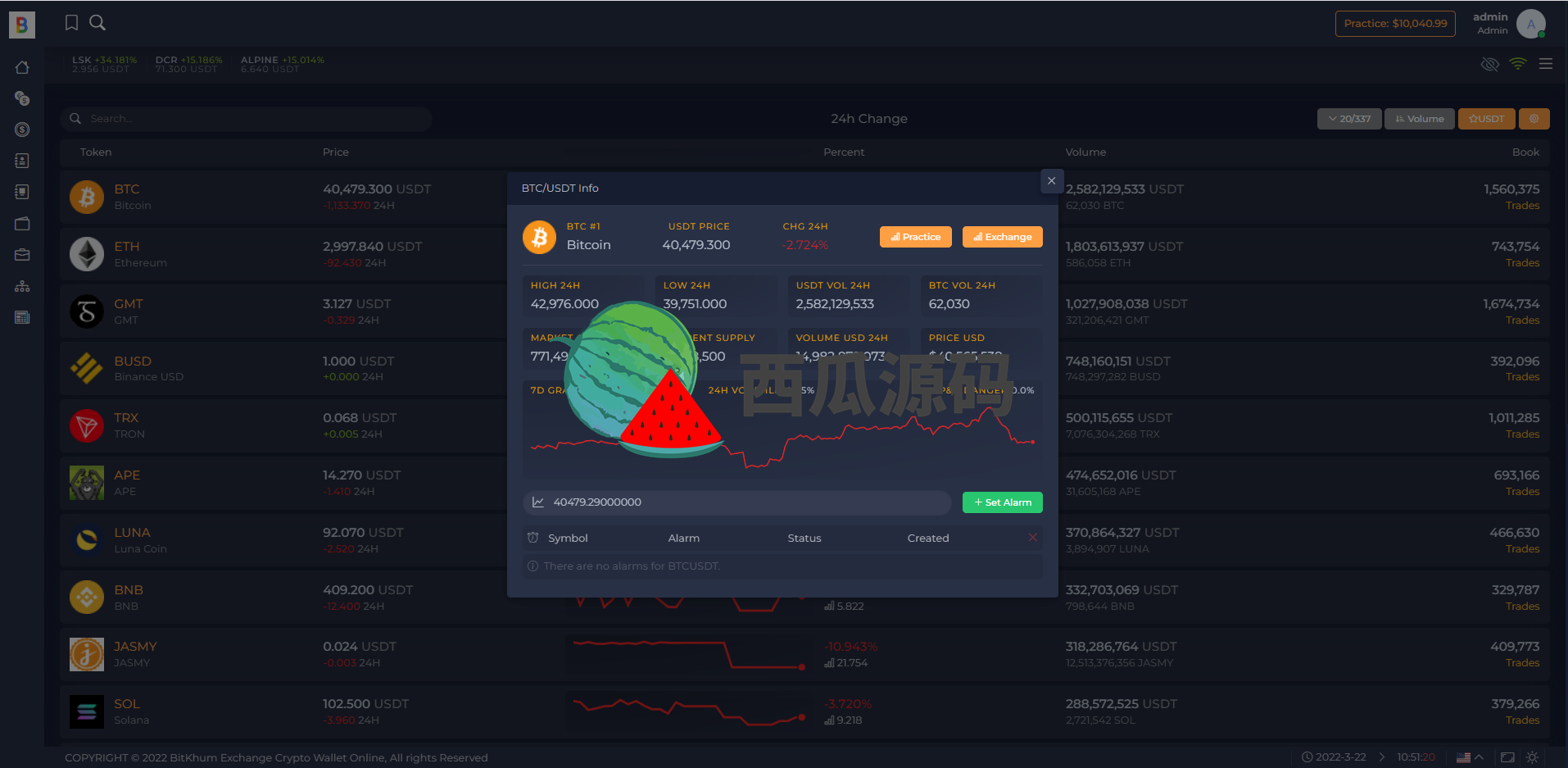The width and height of the screenshot is (1568, 768).
Task: Click the Practice button in the dialog
Action: coord(916,237)
